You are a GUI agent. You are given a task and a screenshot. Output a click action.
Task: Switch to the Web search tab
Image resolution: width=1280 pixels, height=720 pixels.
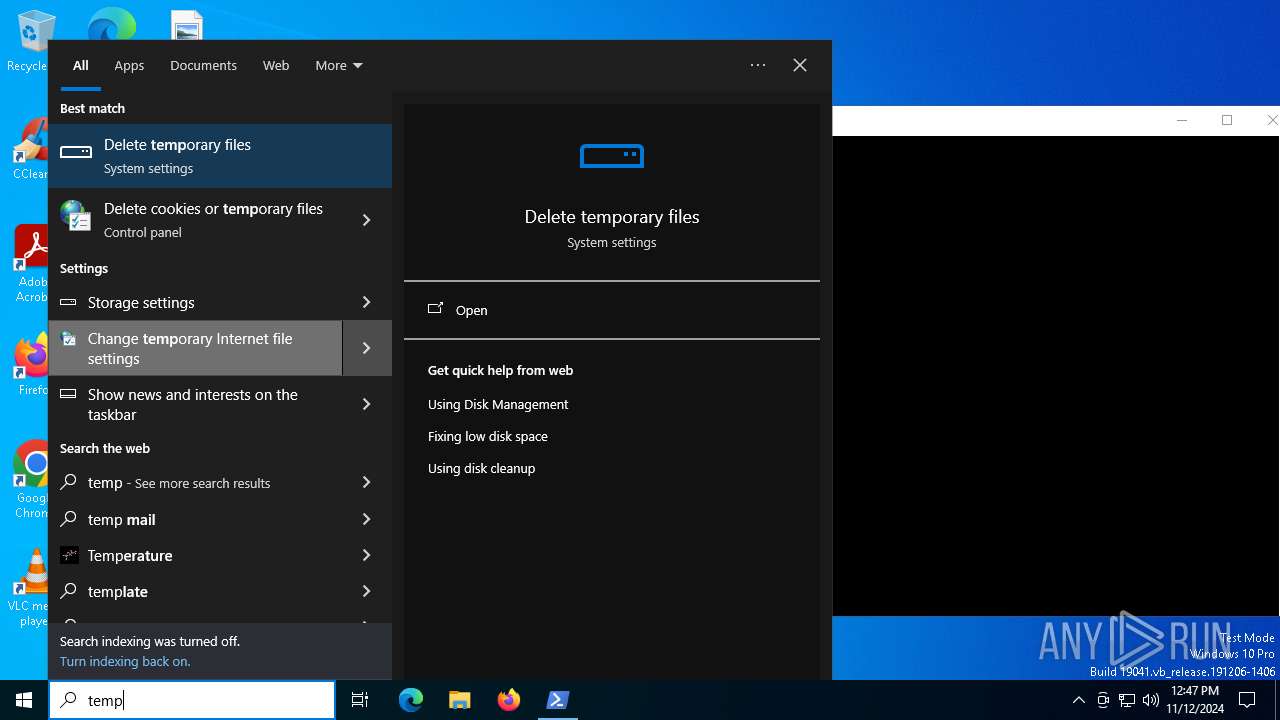(x=276, y=65)
